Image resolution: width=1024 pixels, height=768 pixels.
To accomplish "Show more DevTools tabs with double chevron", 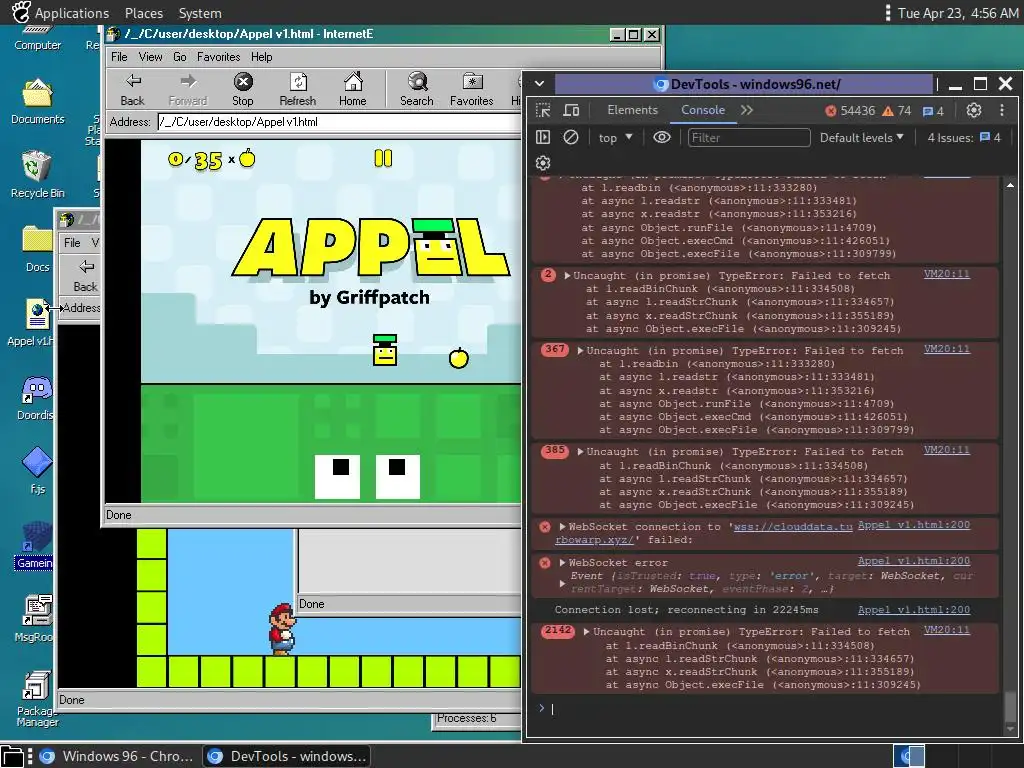I will [x=747, y=110].
